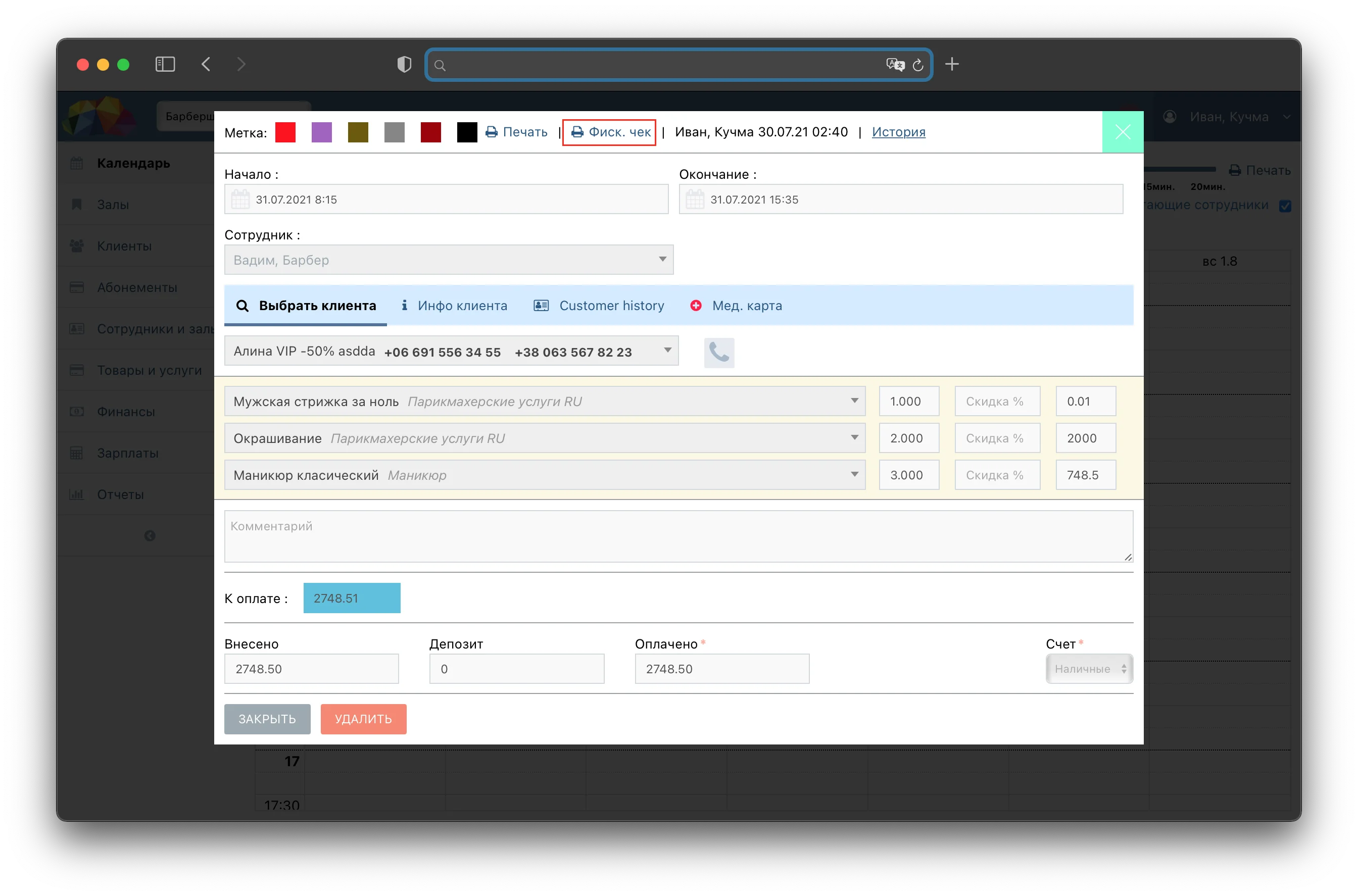Open the phone call icon next to client
Viewport: 1358px width, 896px height.
point(719,353)
